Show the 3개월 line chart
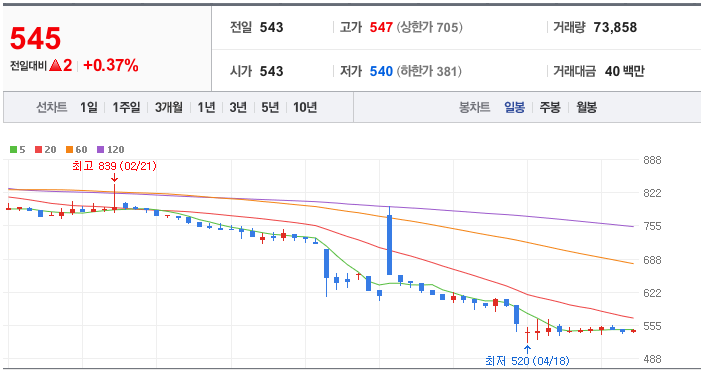 click(169, 107)
